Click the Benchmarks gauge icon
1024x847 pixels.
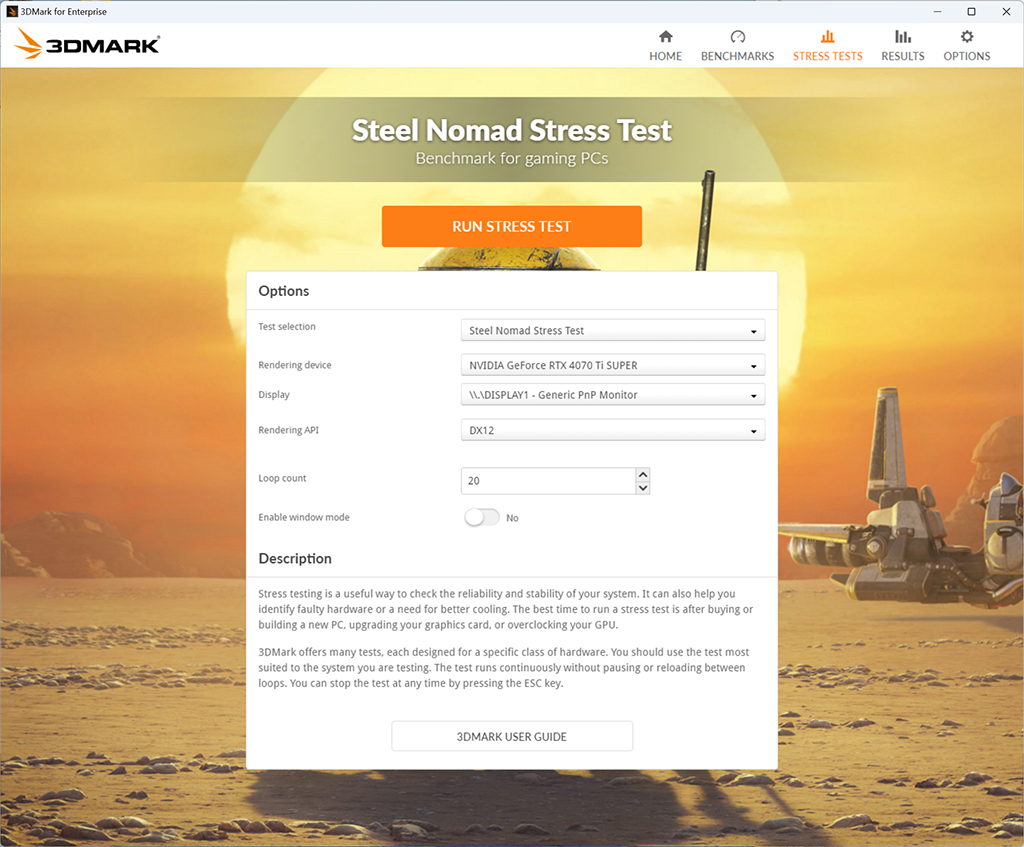[x=737, y=37]
